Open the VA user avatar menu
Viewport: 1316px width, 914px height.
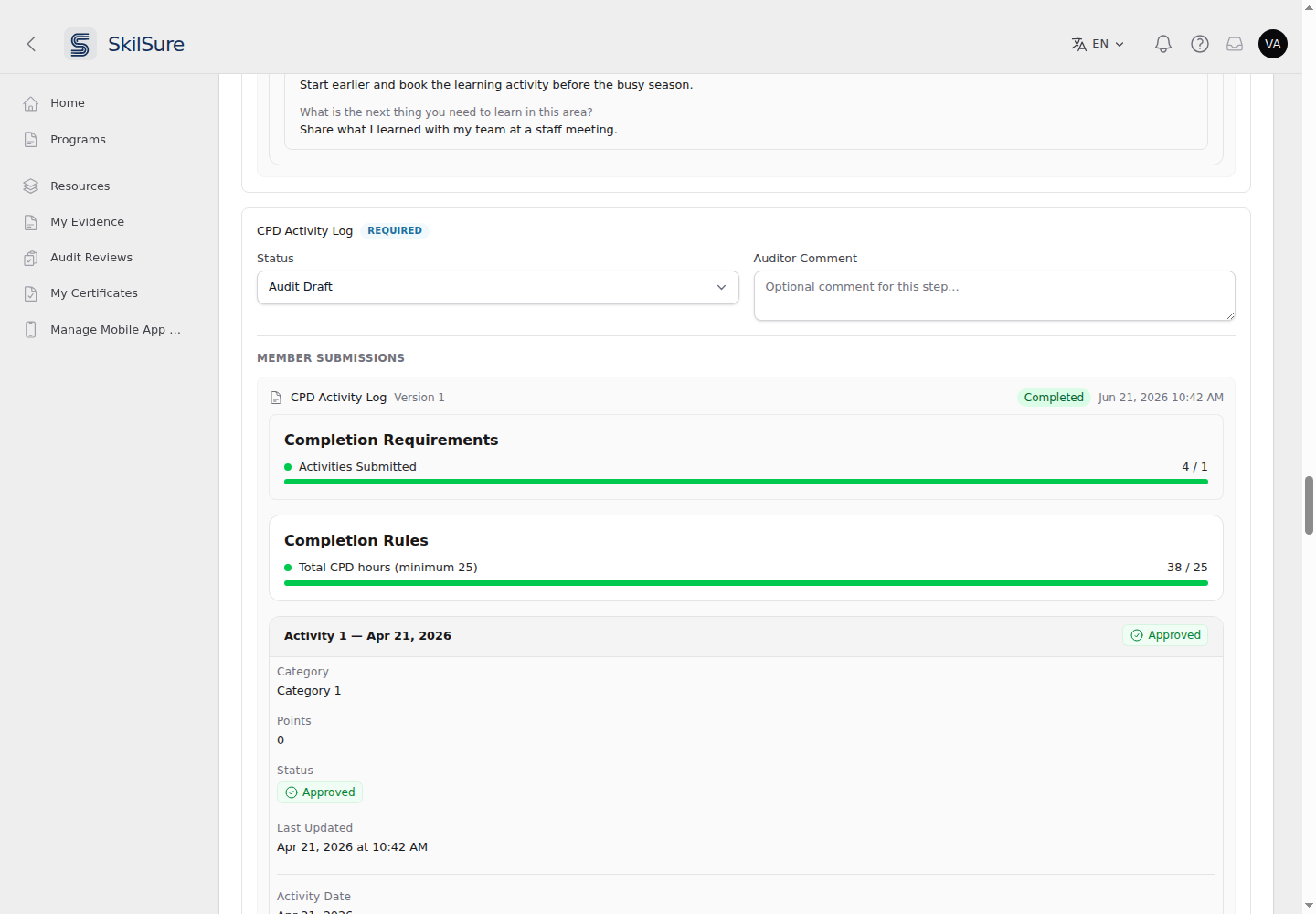tap(1273, 44)
